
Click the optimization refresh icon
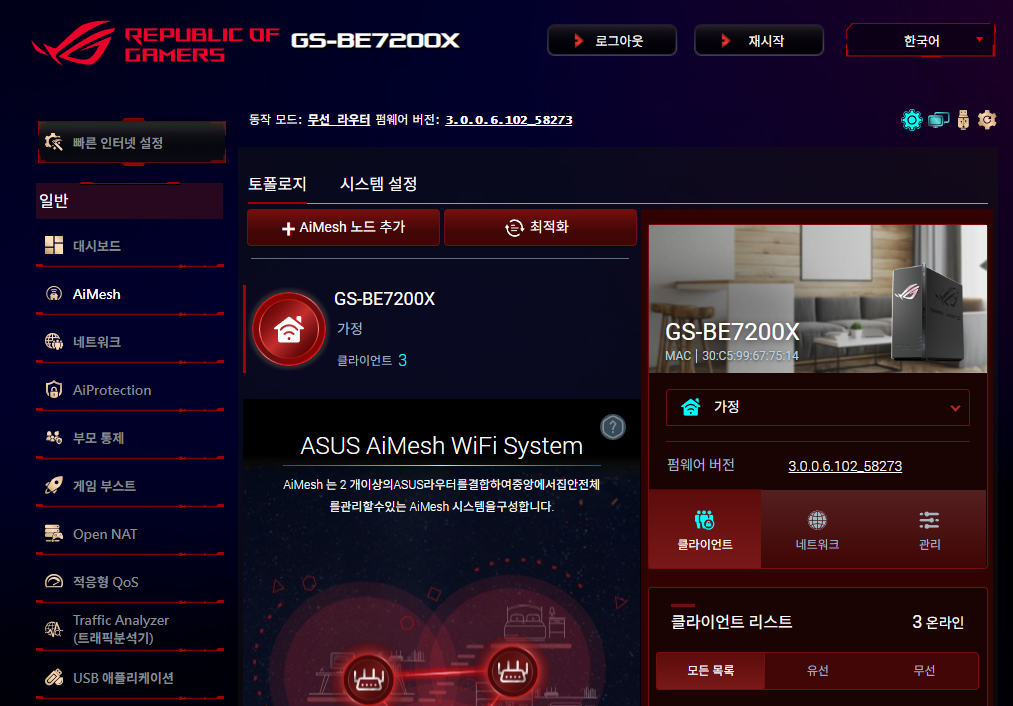coord(514,227)
